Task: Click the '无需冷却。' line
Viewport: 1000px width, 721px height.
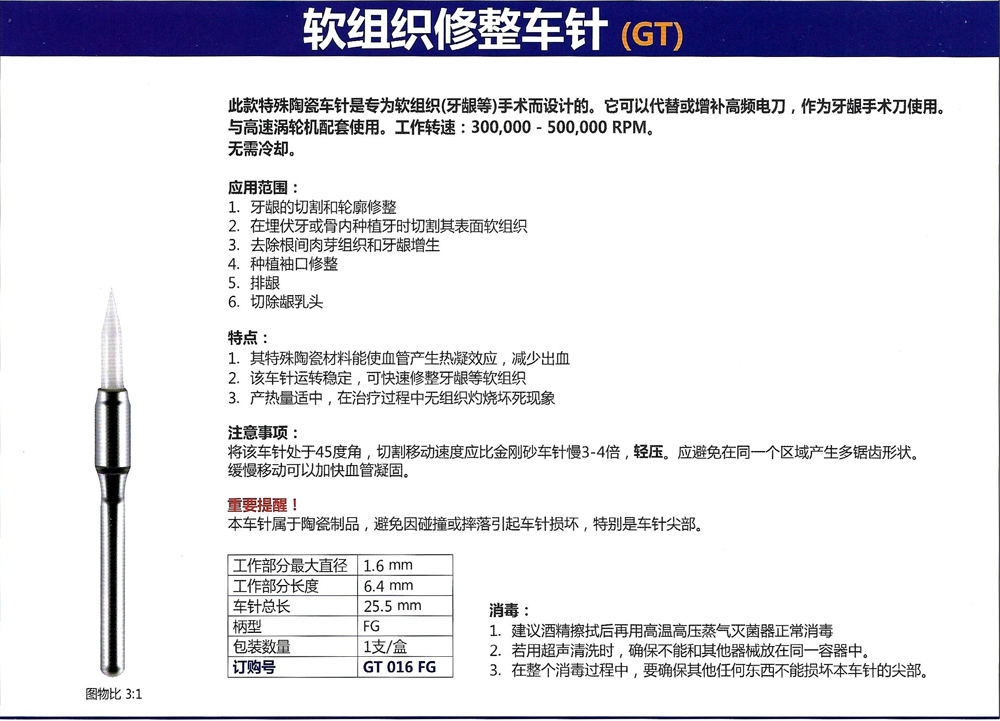Action: (262, 149)
